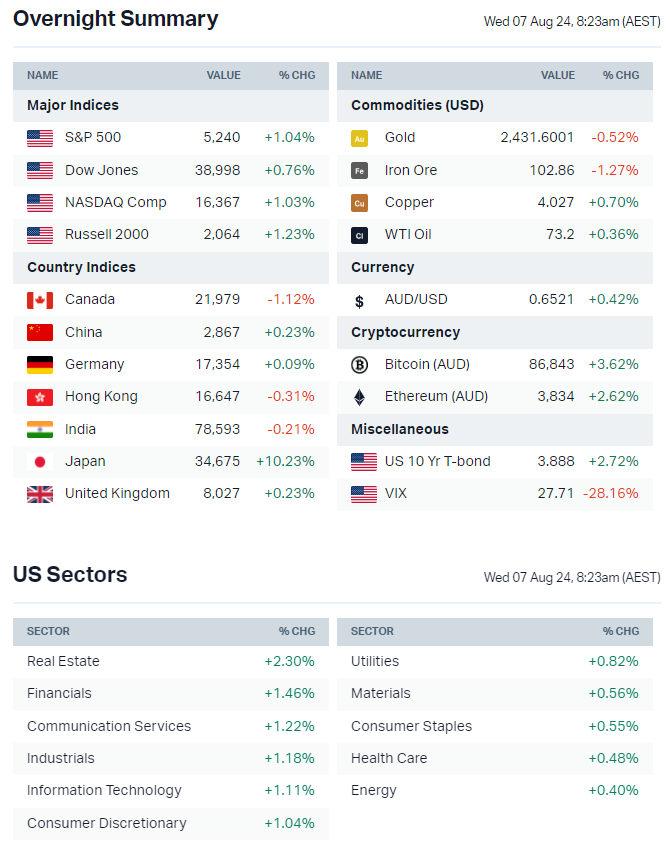The height and width of the screenshot is (841, 670).
Task: Click the % CHG header in Commodities table
Action: point(621,76)
